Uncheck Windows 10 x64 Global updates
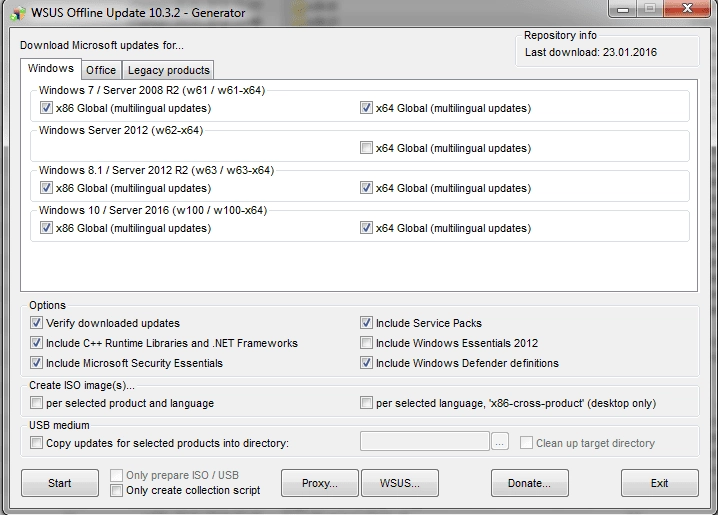 tap(366, 228)
